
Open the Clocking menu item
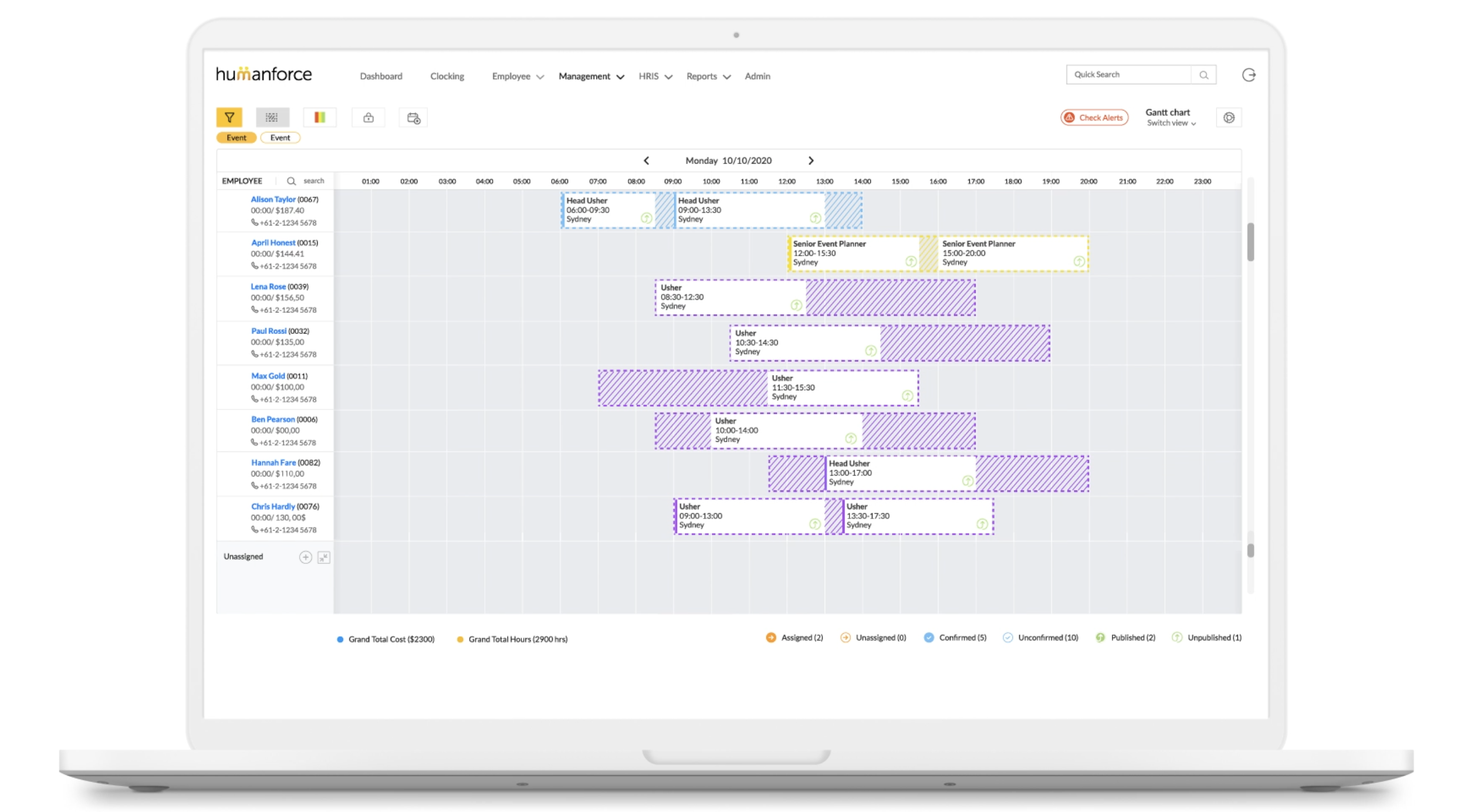tap(447, 76)
